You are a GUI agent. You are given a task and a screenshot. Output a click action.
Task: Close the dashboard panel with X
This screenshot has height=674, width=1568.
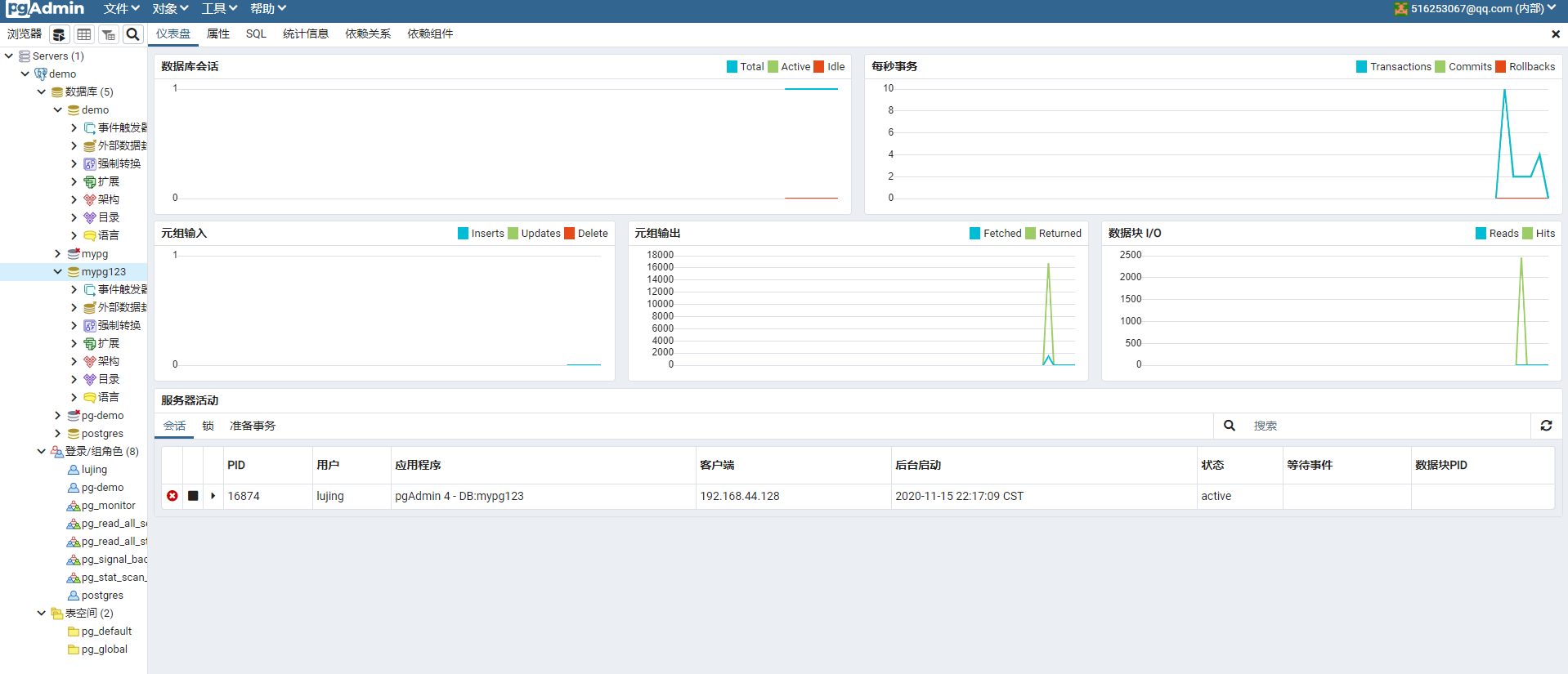click(x=1556, y=34)
